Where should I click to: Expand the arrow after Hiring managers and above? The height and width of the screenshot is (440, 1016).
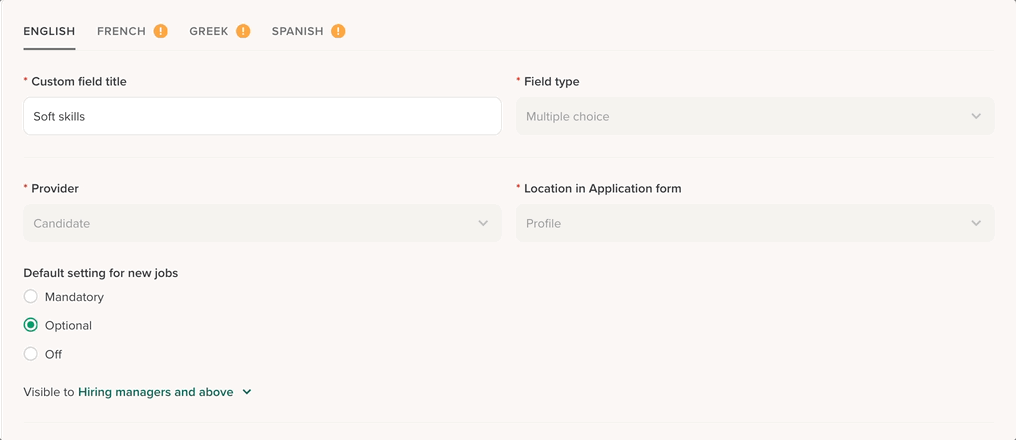click(x=247, y=392)
